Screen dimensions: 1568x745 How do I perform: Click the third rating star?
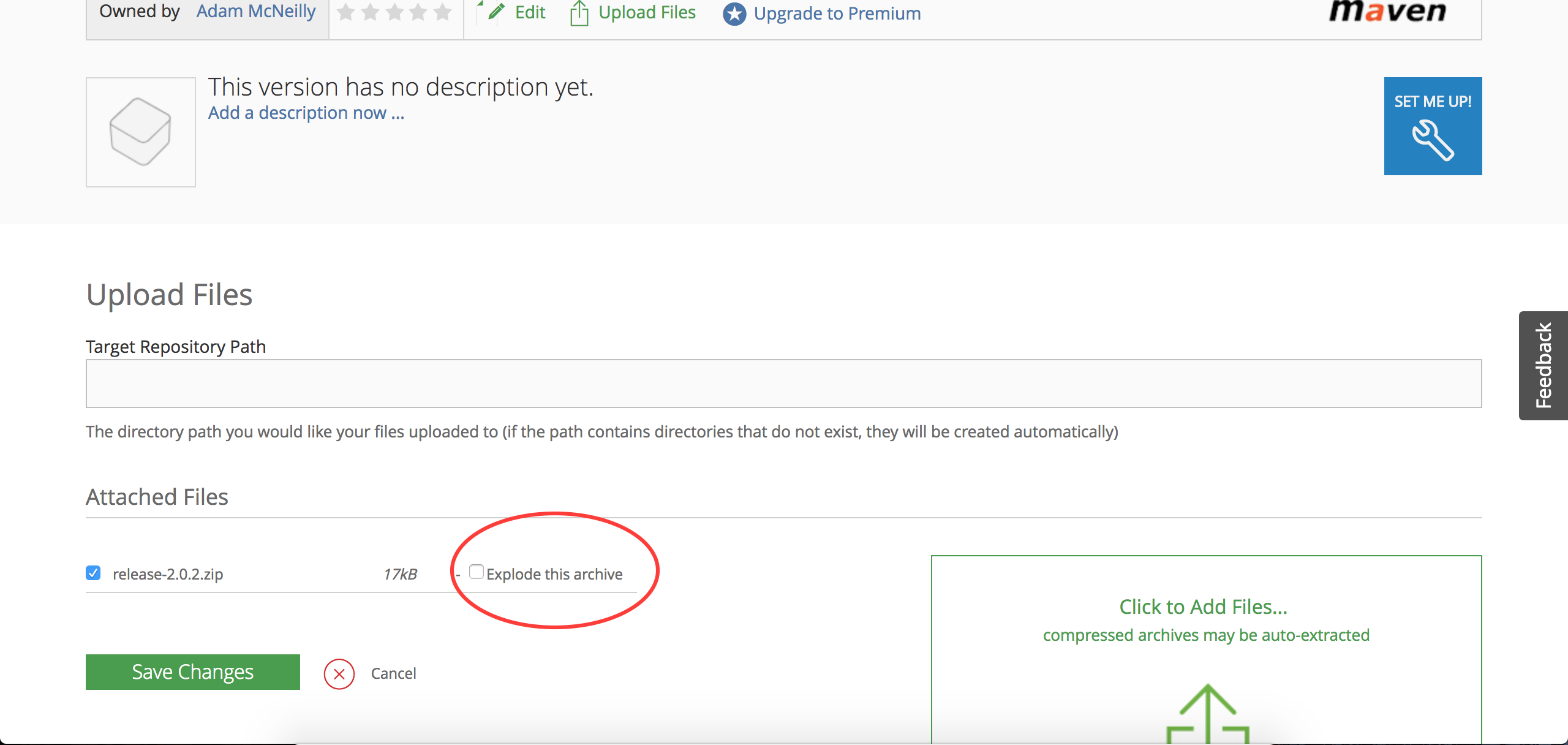(394, 12)
